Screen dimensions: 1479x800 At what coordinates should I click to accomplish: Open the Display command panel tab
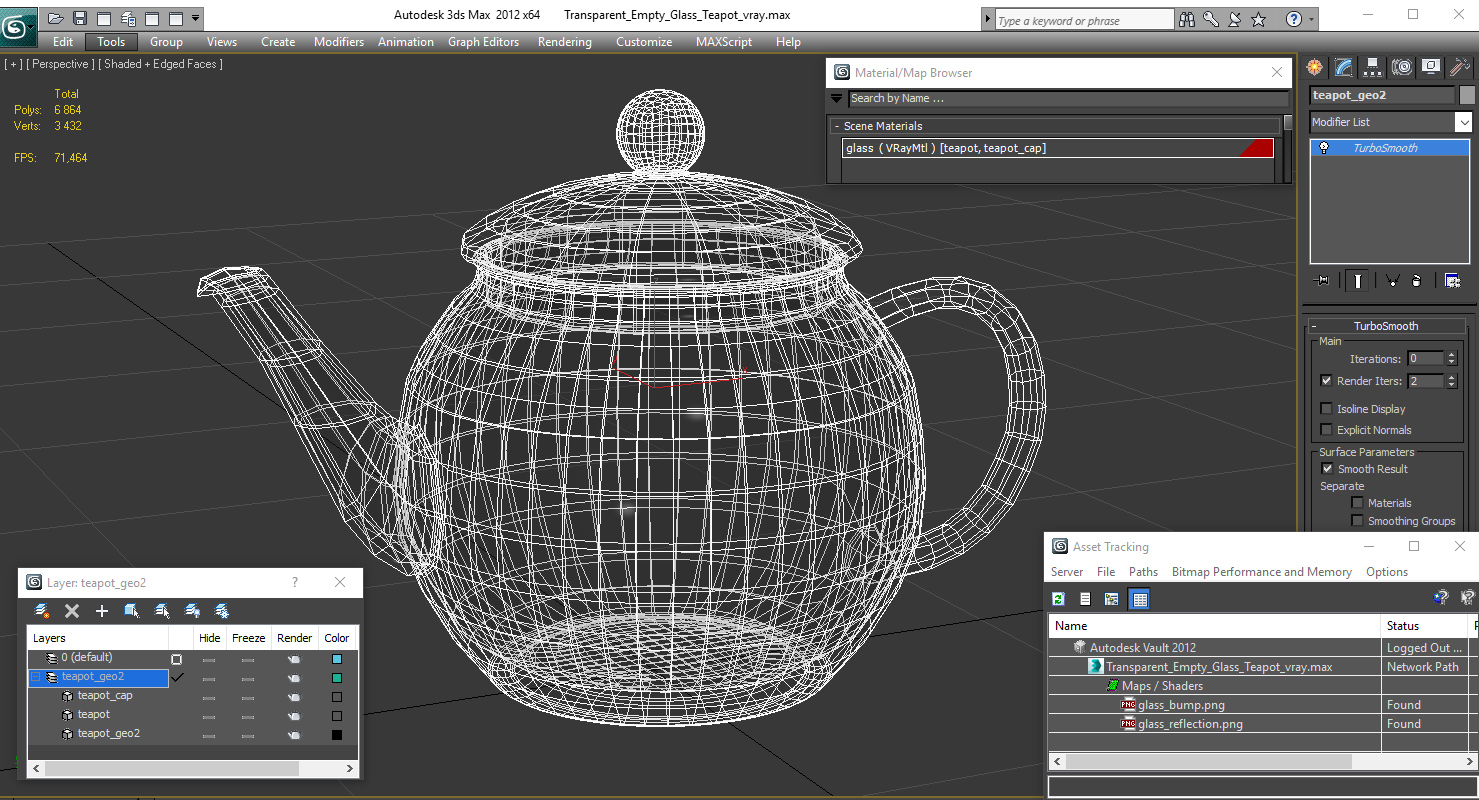click(x=1431, y=67)
